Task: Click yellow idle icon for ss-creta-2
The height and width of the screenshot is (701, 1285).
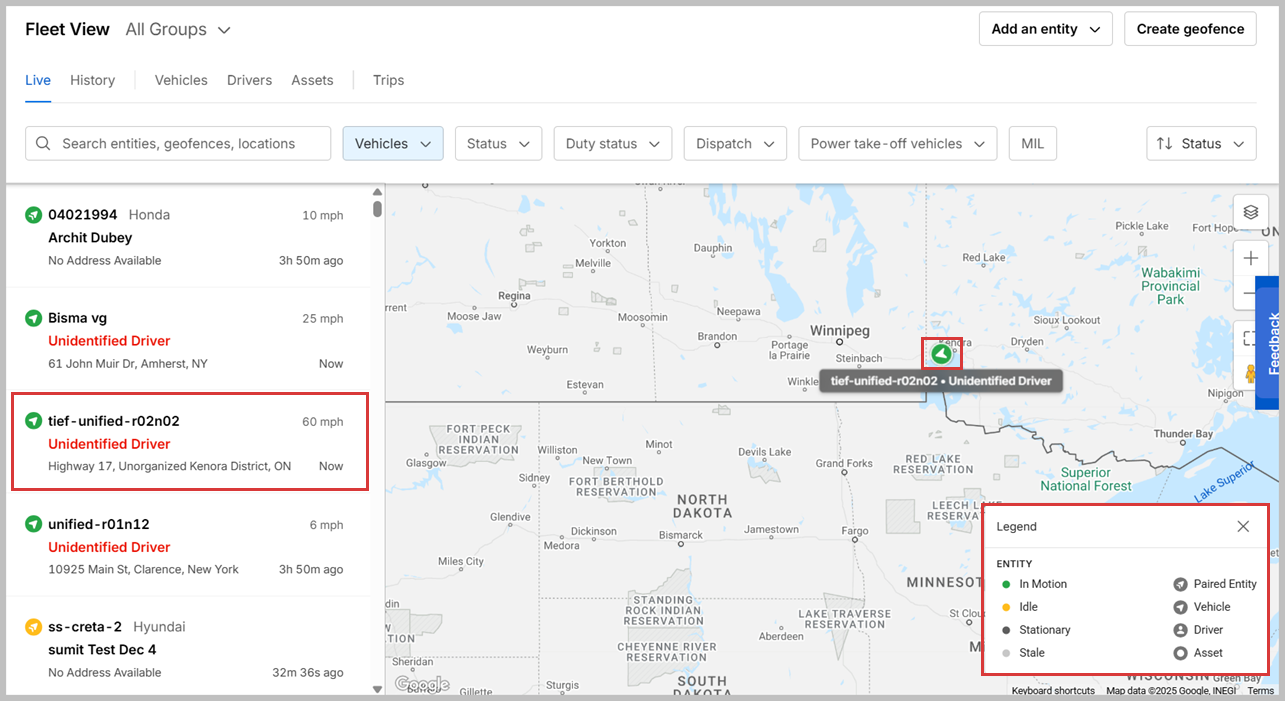Action: [33, 627]
